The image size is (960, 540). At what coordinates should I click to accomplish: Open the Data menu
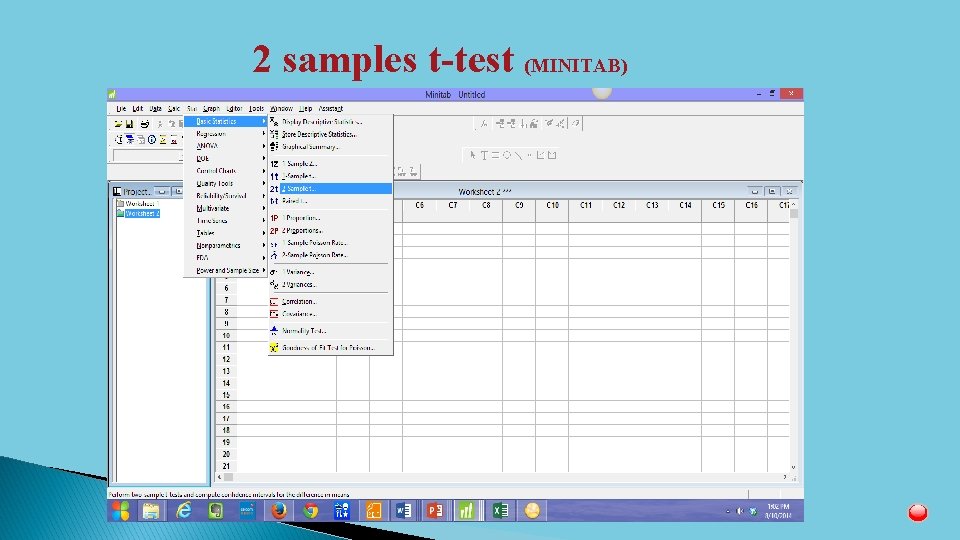(156, 109)
